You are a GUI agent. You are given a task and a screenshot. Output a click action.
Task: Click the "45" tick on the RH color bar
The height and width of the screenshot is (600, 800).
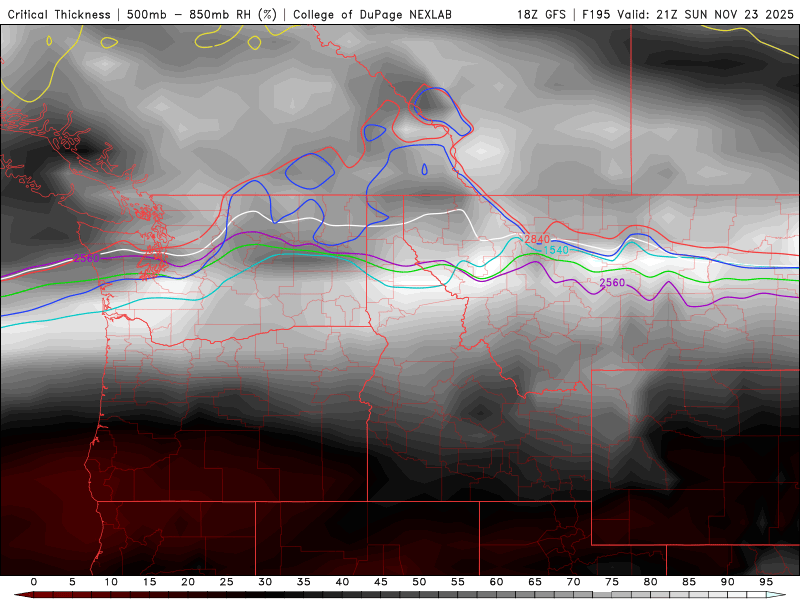tap(381, 582)
